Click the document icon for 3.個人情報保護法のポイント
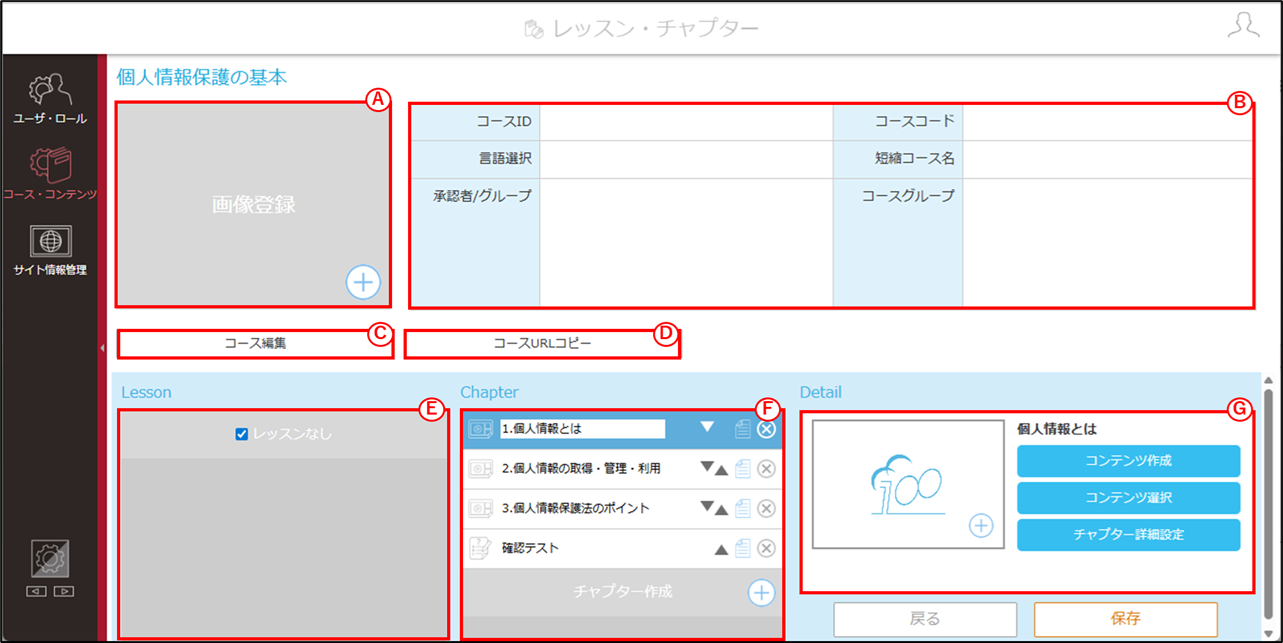Image resolution: width=1283 pixels, height=643 pixels. coord(742,508)
